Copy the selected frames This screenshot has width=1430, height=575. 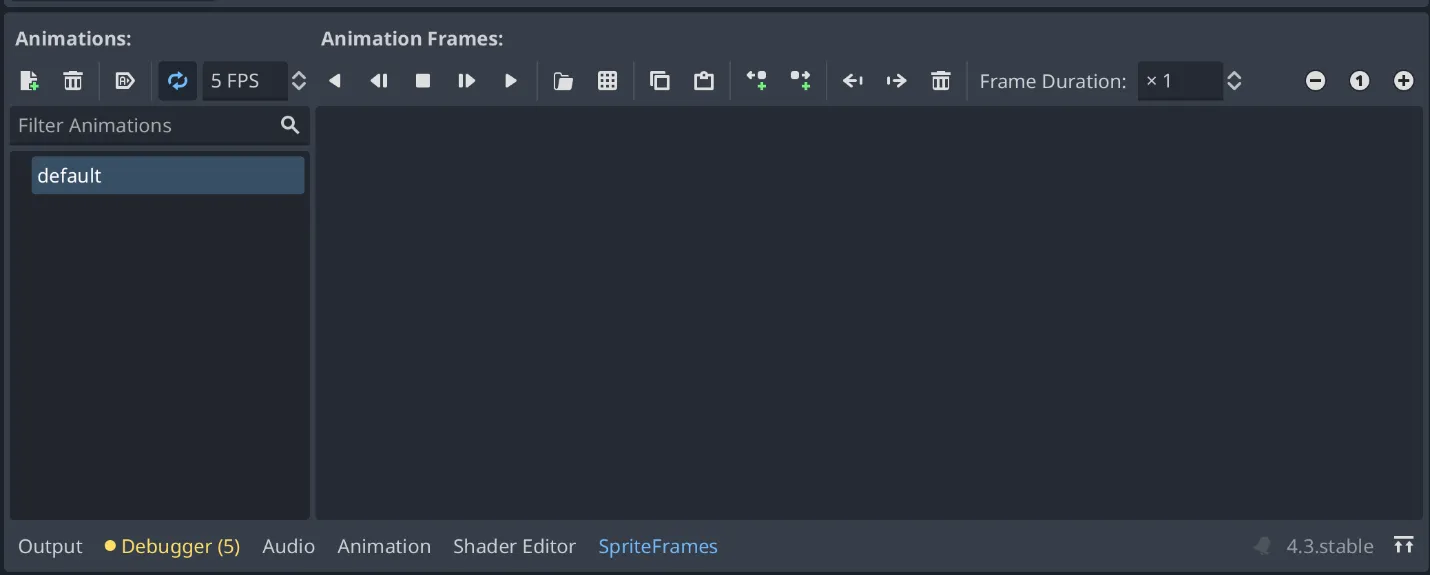tap(659, 81)
